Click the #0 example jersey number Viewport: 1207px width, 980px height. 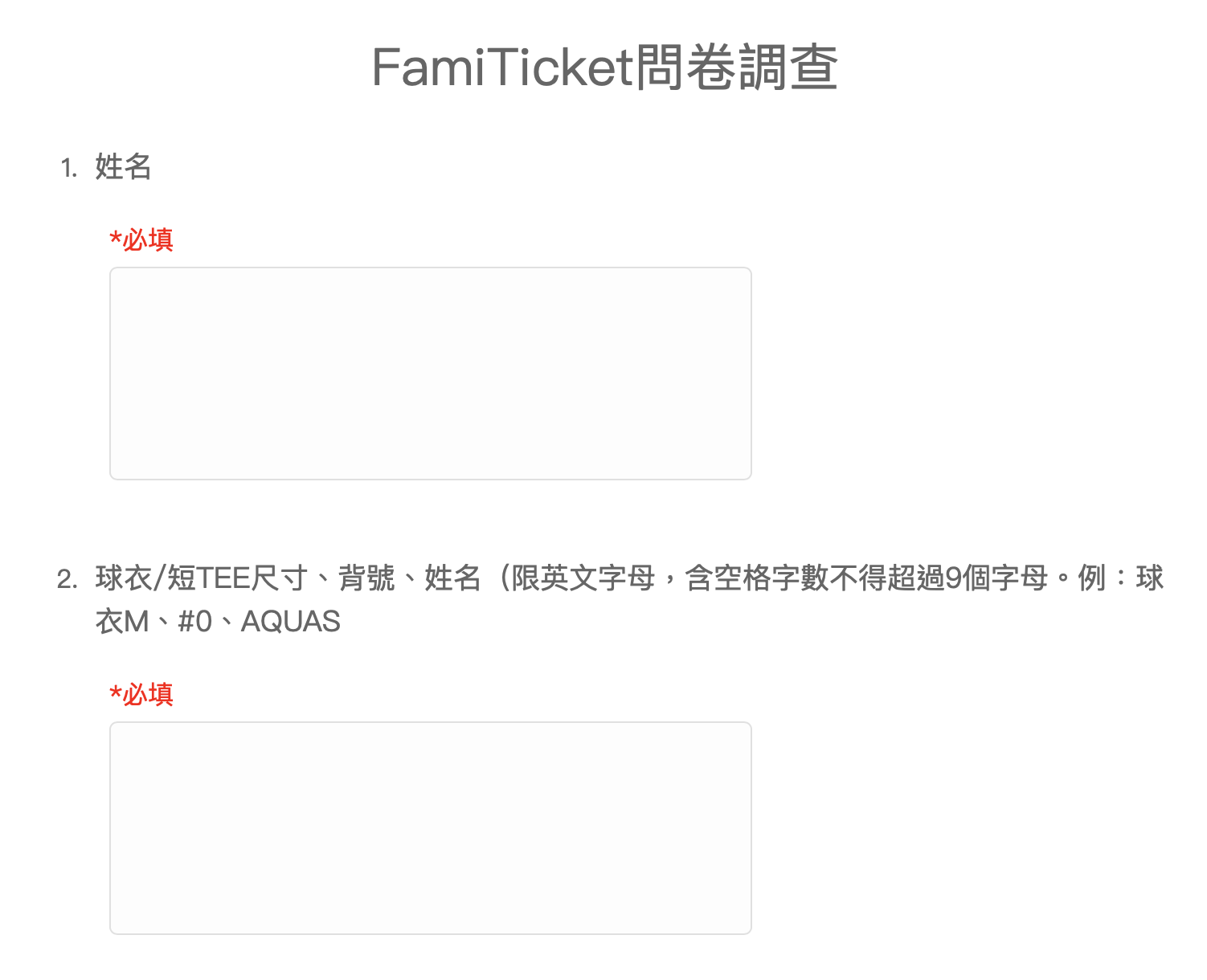194,622
